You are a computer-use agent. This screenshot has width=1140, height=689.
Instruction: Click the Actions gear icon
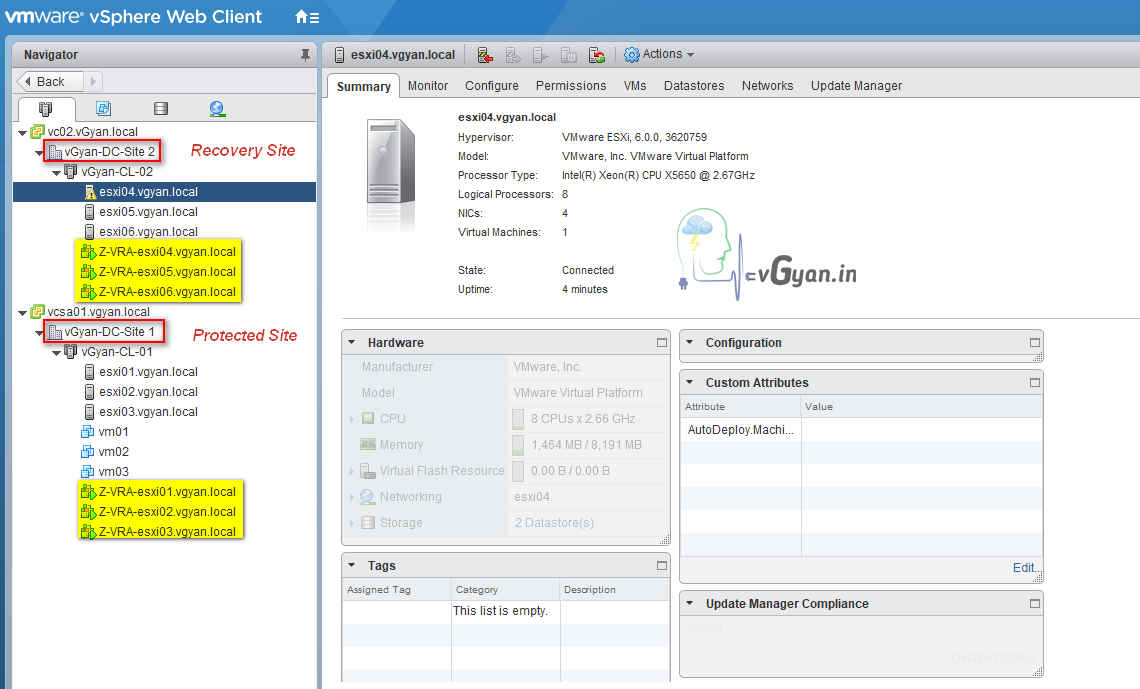[x=632, y=55]
